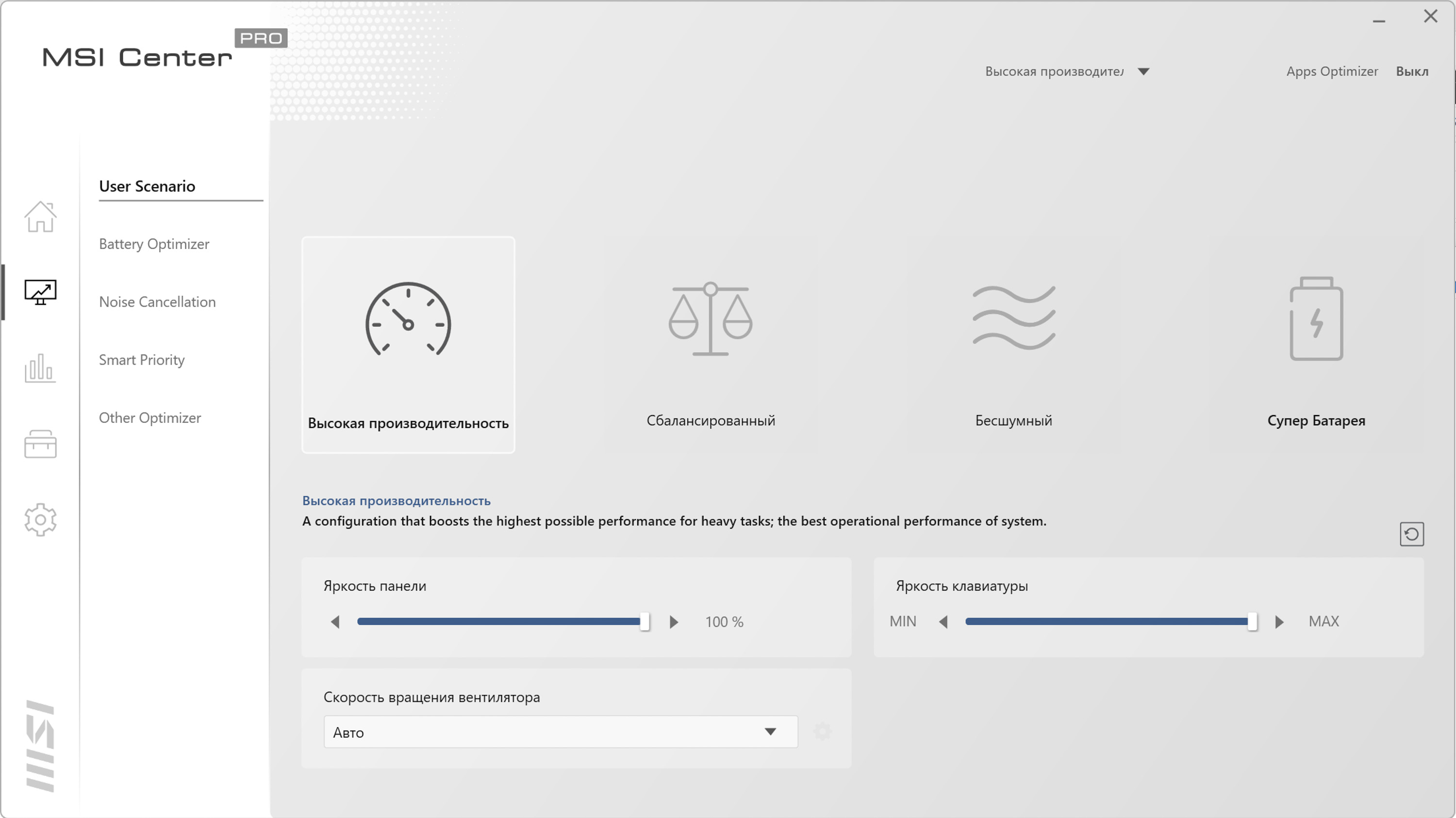
Task: Open the bar chart monitoring icon
Action: (40, 368)
